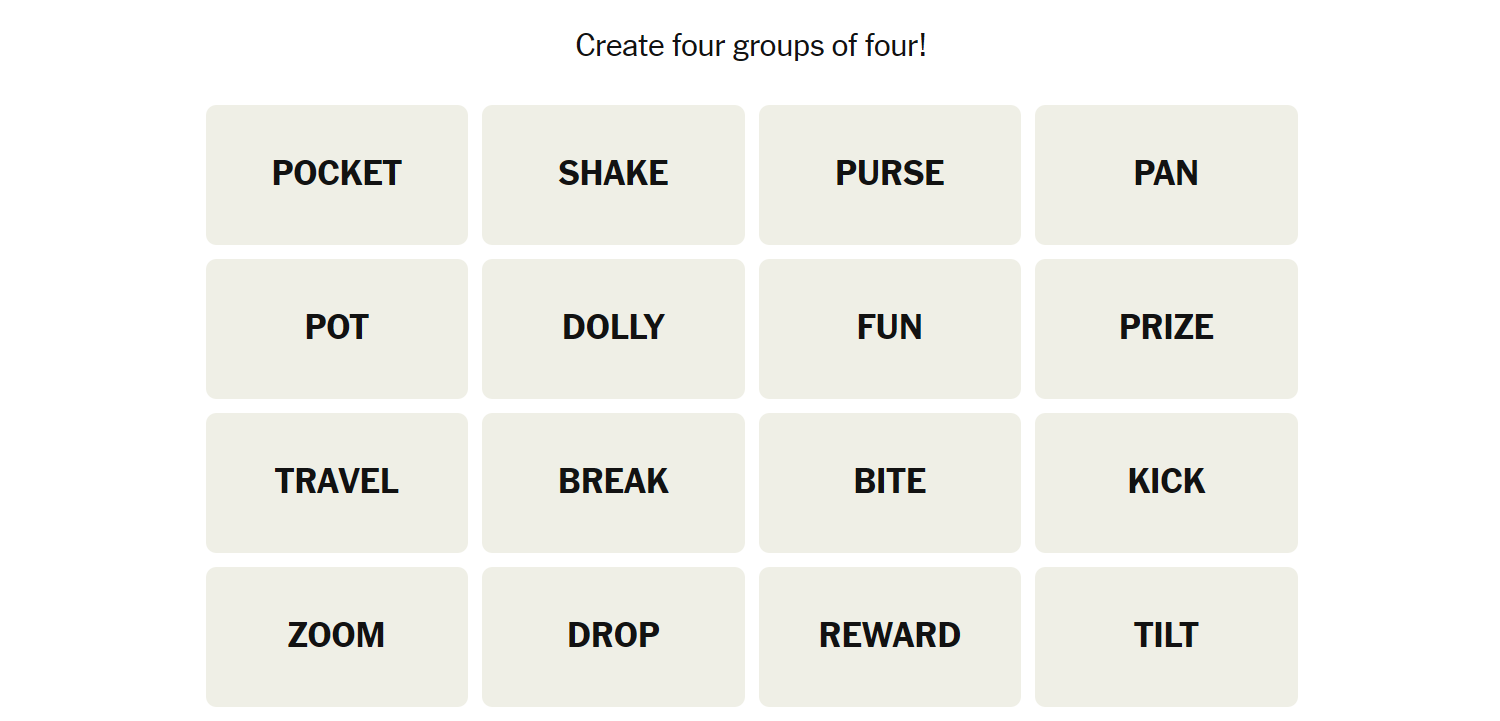This screenshot has height=721, width=1500.
Task: Toggle selection of the word PRIZE
Action: point(1166,328)
